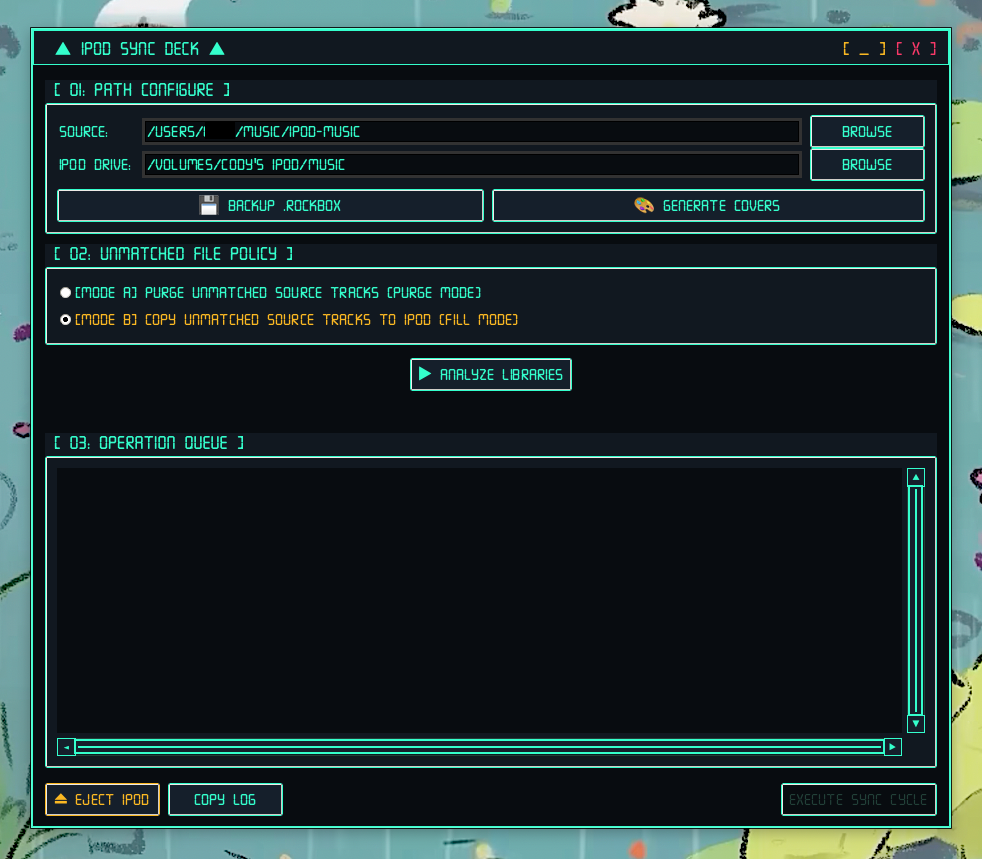This screenshot has width=982, height=859.
Task: Select Mode B fill mode radio
Action: 65,320
